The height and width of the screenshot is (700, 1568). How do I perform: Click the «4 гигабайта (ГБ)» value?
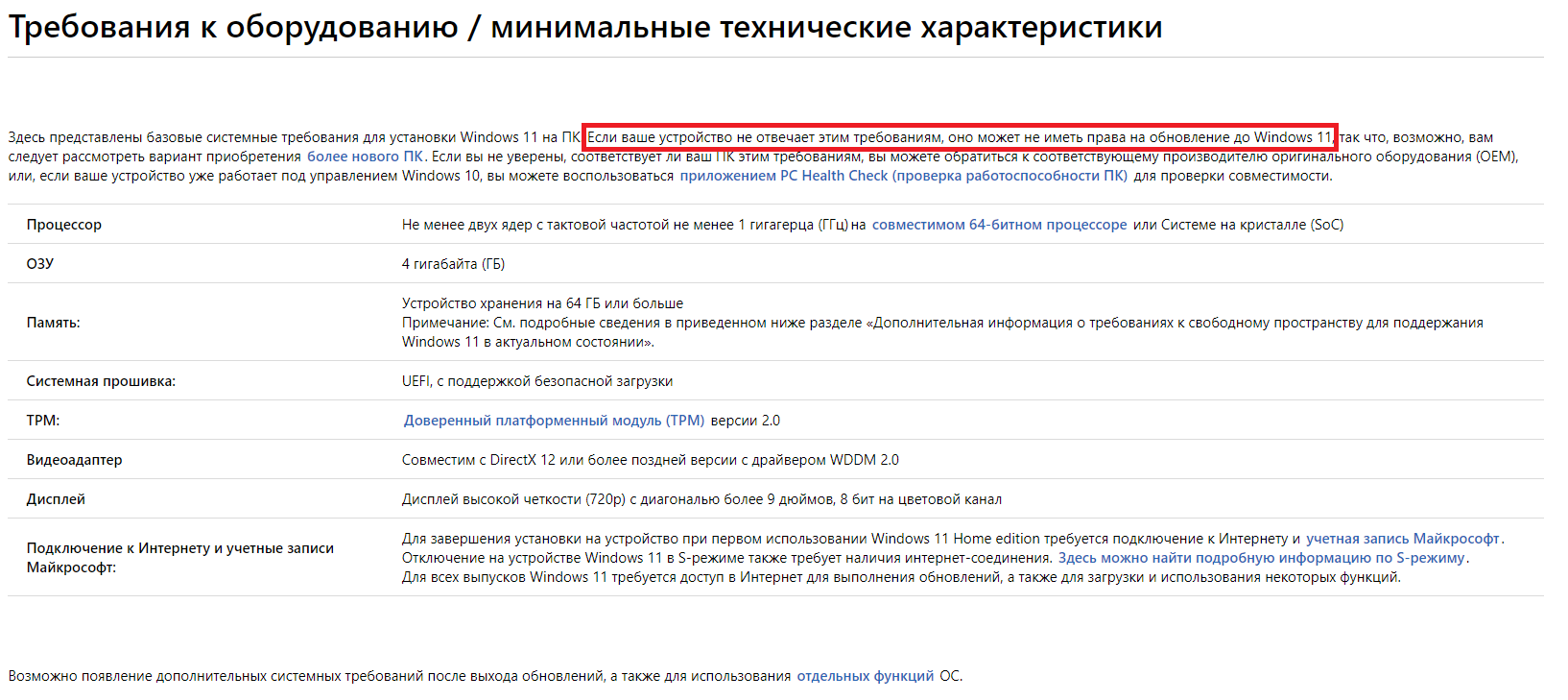click(453, 264)
